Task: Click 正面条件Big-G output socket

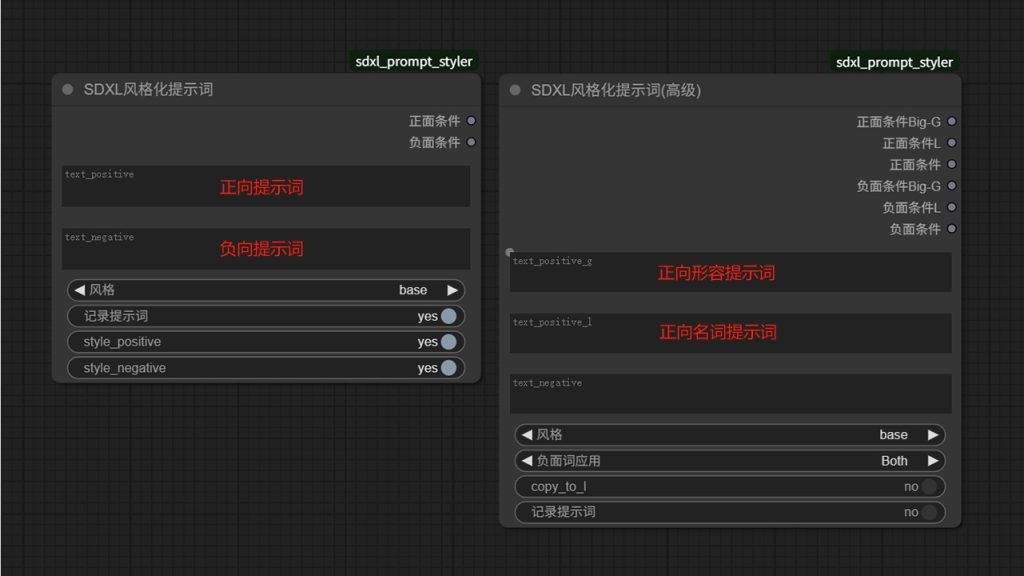Action: [x=952, y=121]
